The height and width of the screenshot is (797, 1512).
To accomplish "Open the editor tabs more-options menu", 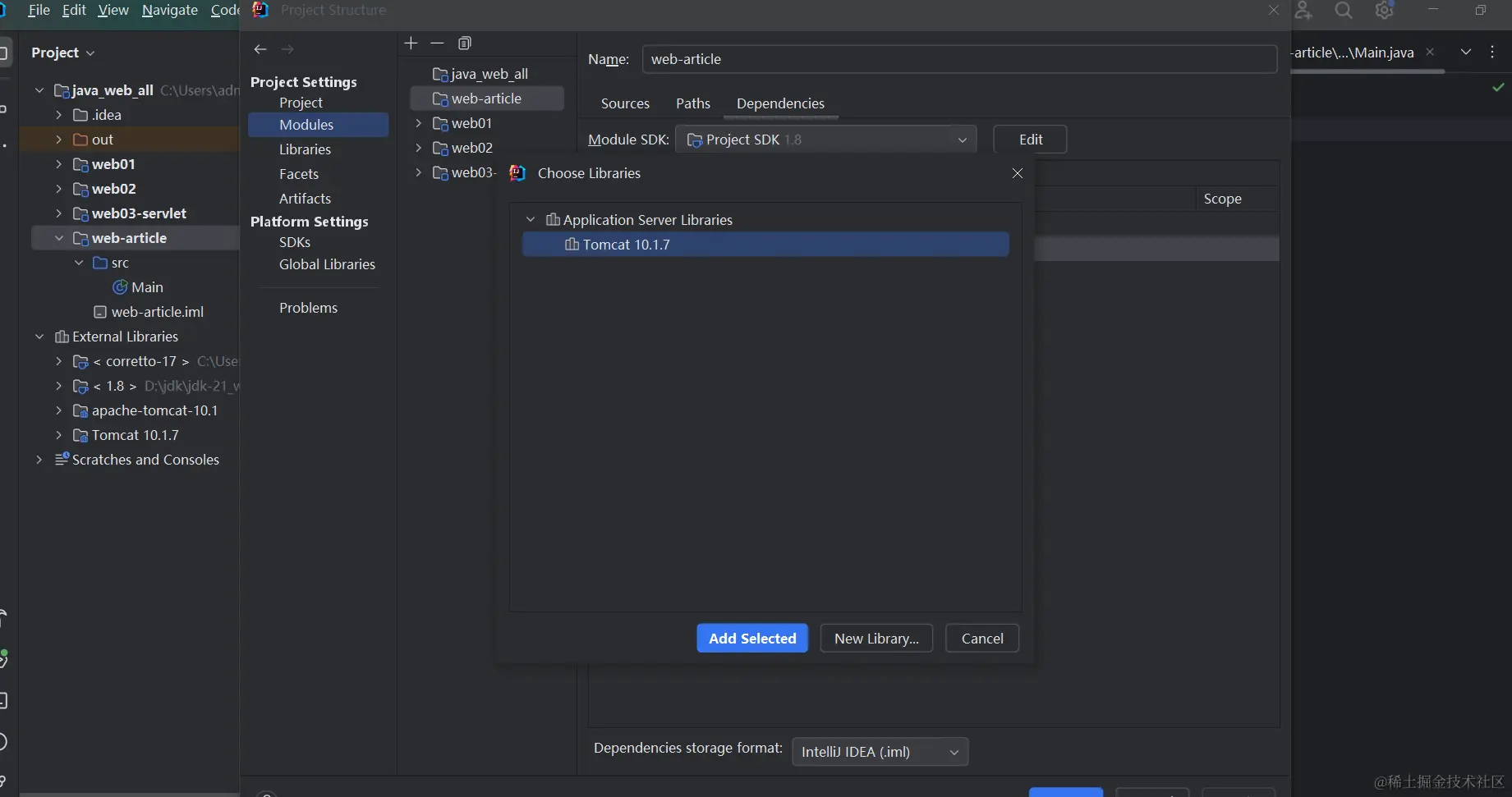I will pyautogui.click(x=1492, y=52).
